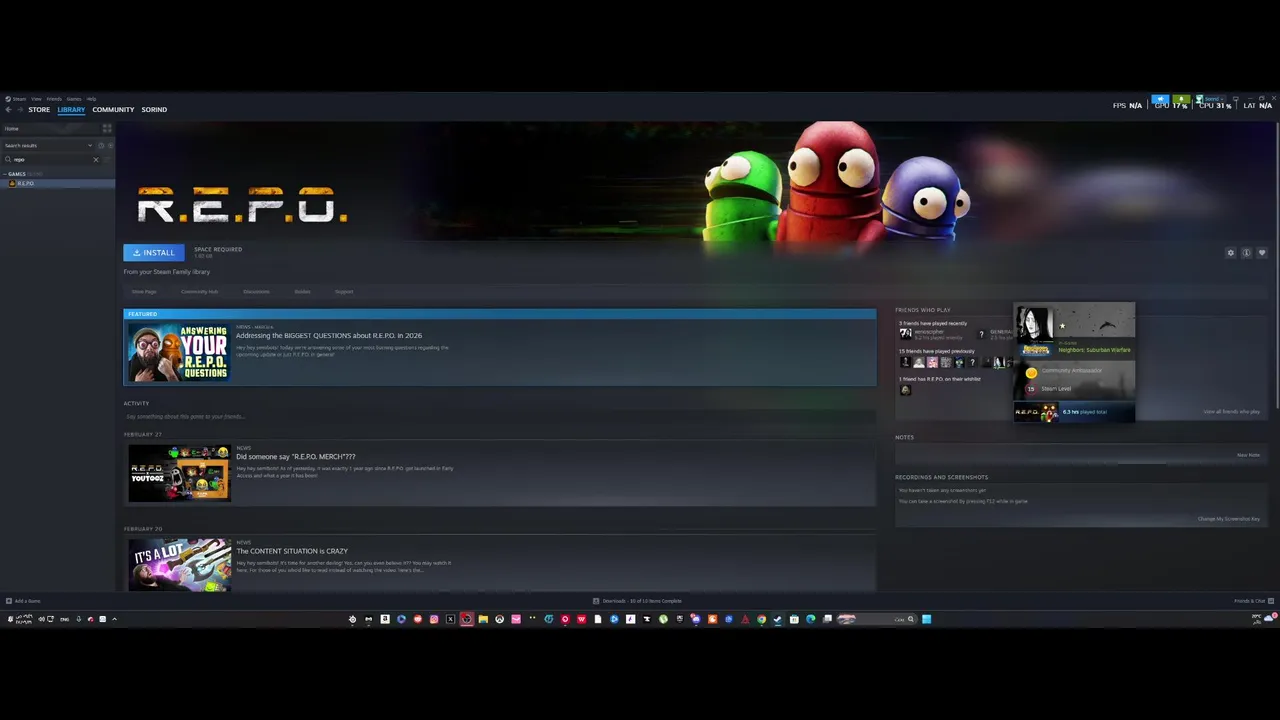
Task: Select the Library tab
Action: point(71,110)
